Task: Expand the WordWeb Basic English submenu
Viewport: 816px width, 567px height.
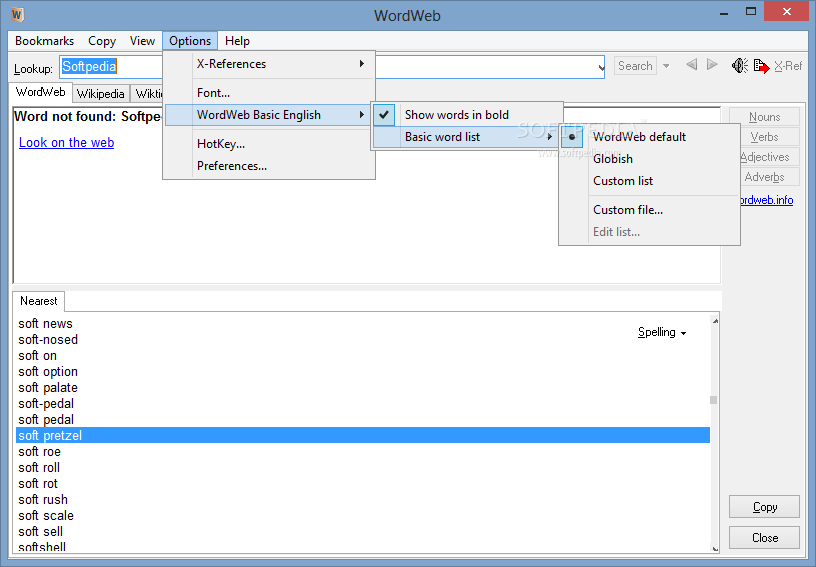Action: click(x=267, y=115)
